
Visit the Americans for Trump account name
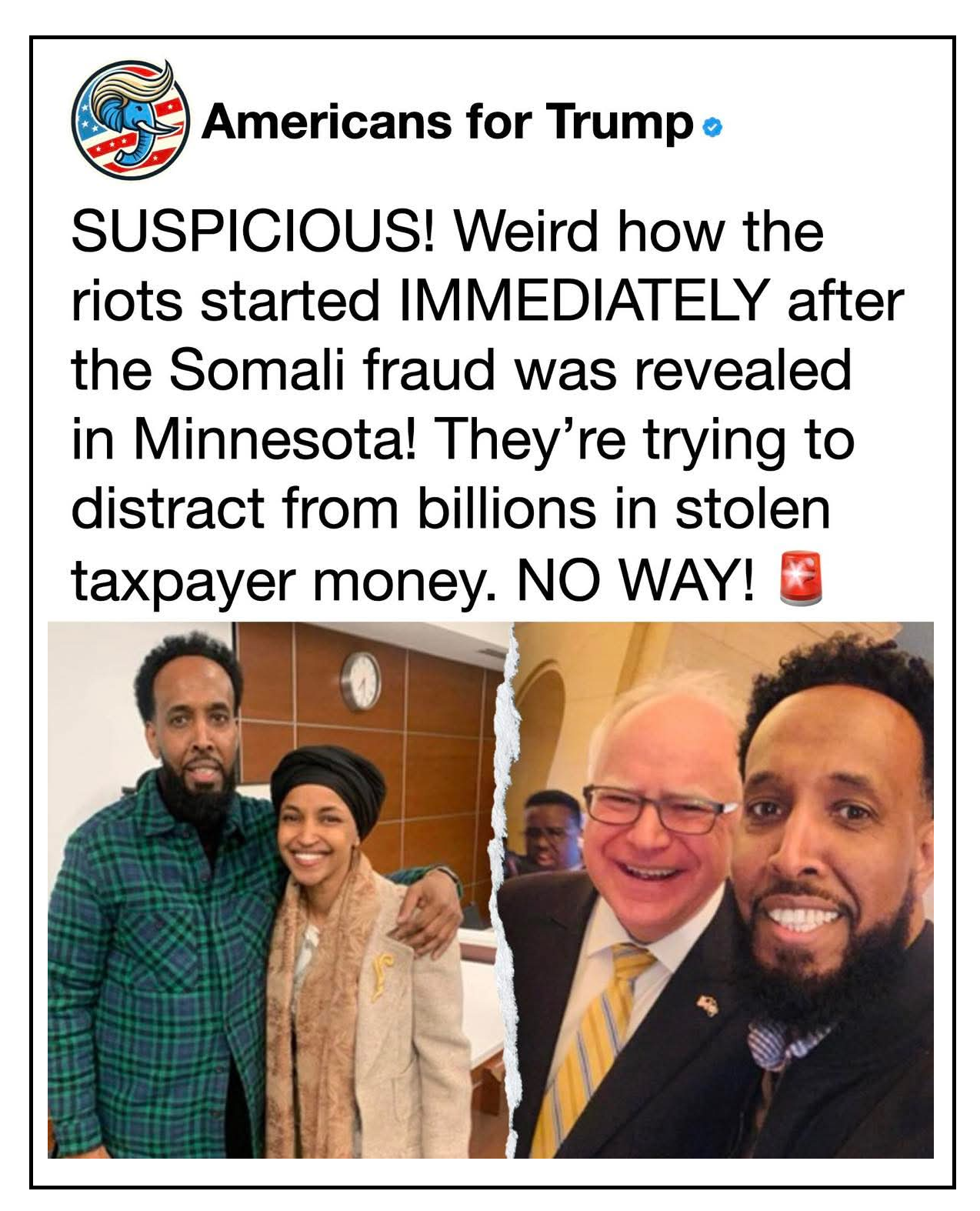click(x=448, y=122)
